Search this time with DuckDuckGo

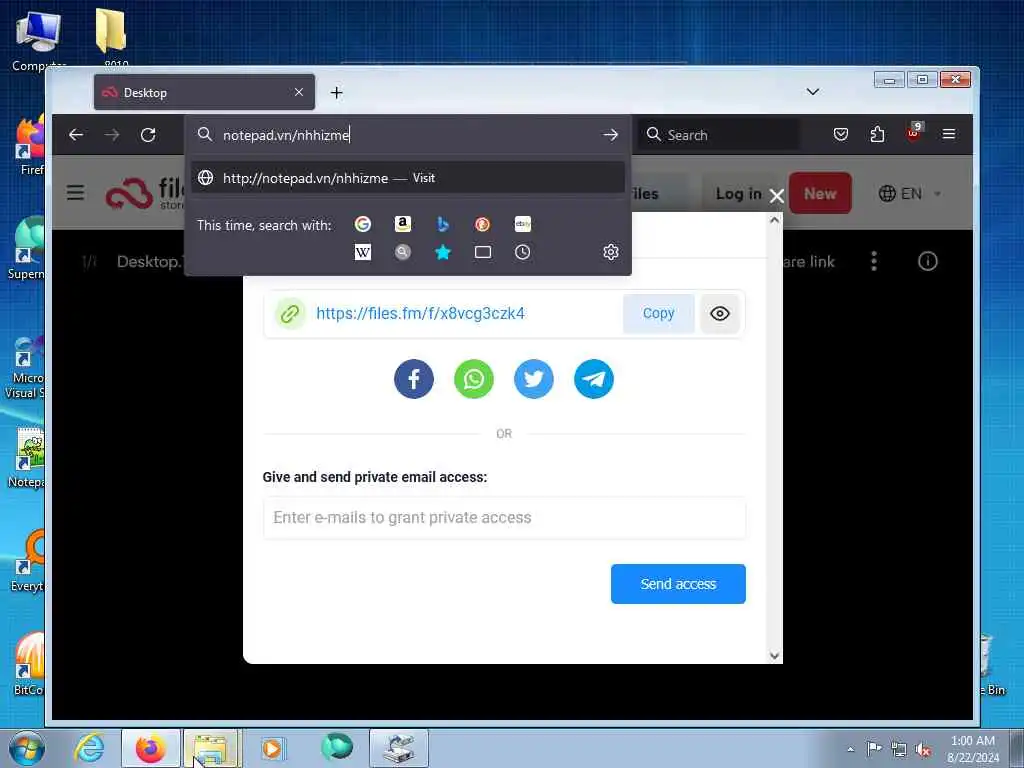483,224
